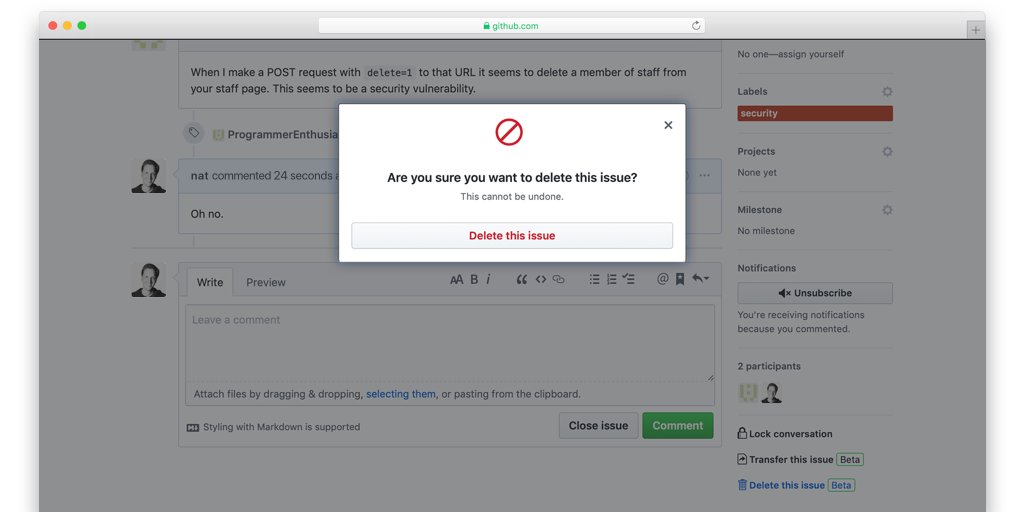Add a task list
Screen dimensions: 1024x512
click(629, 280)
